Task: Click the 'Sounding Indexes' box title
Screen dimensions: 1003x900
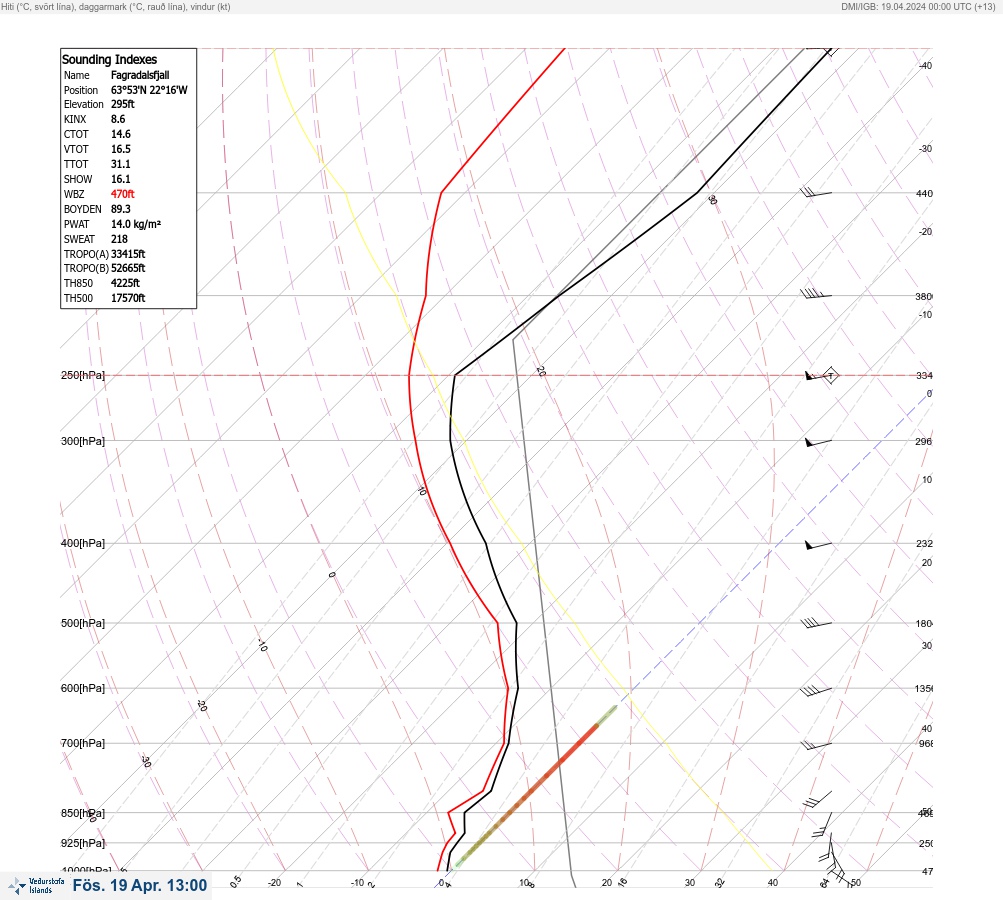Action: click(109, 59)
